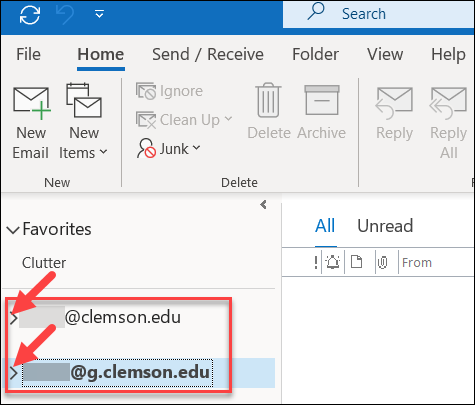Expand the @clemson.edu account folder
The width and height of the screenshot is (475, 405).
13,318
